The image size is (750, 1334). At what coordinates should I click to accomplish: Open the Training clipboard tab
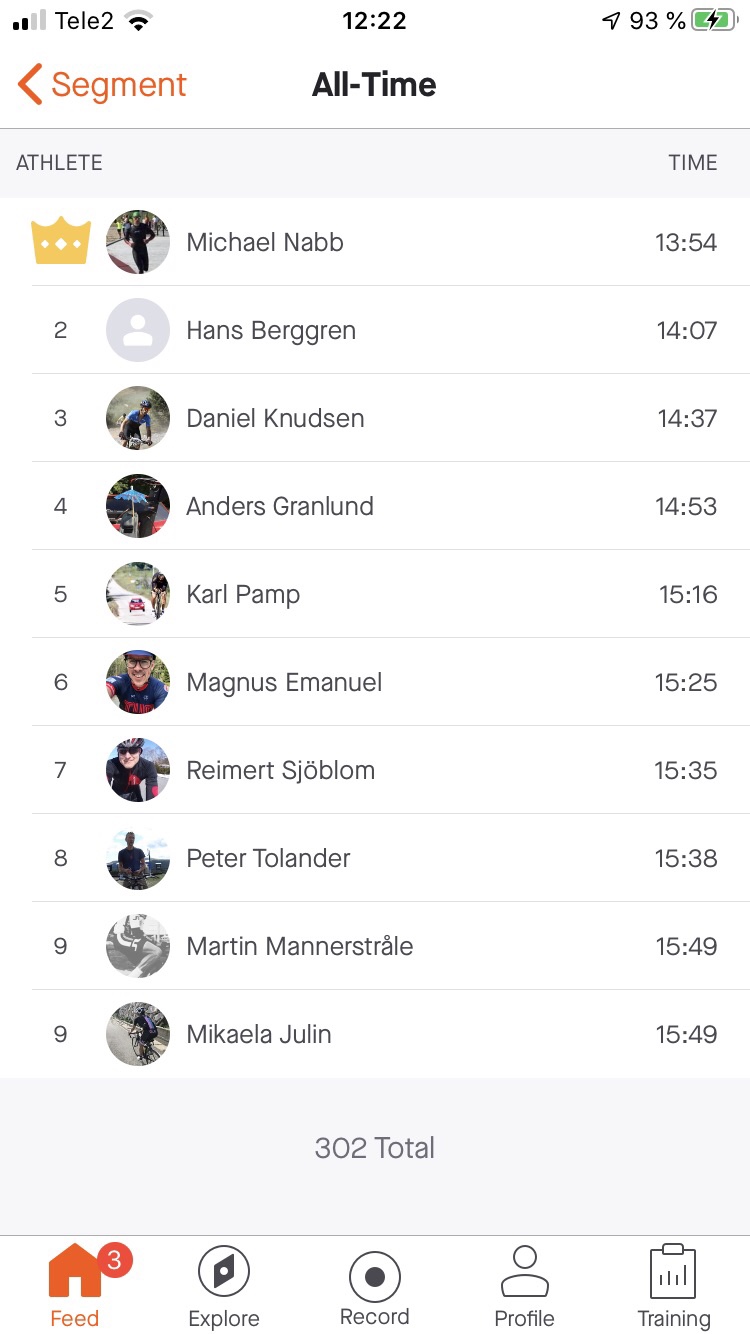point(674,1286)
